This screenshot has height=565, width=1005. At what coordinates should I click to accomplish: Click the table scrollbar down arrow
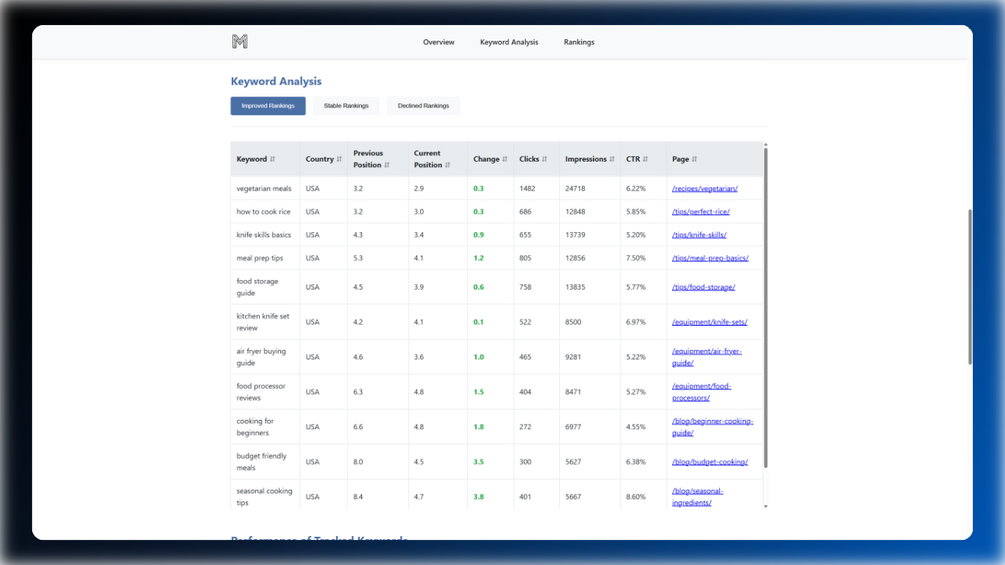click(765, 507)
